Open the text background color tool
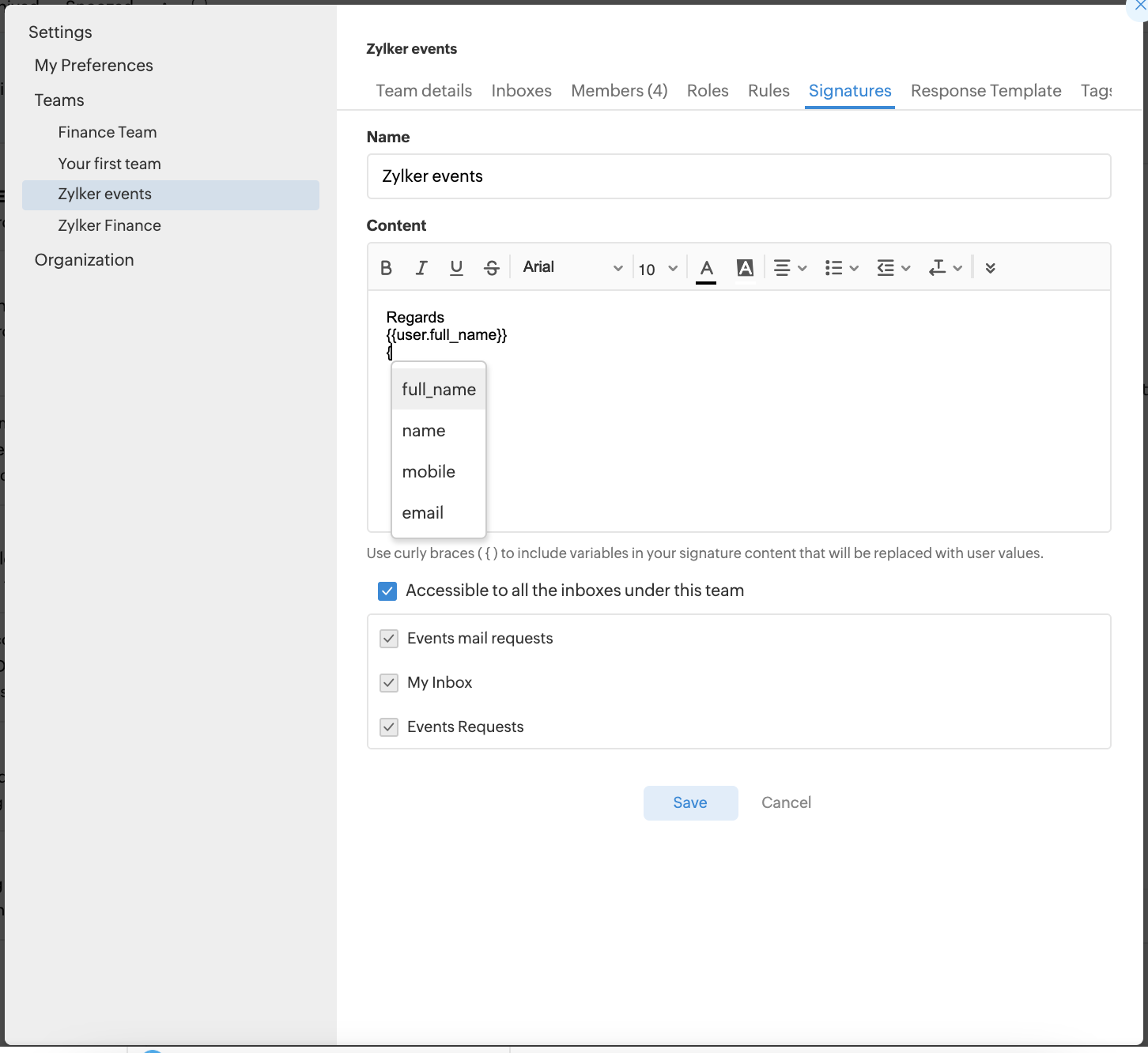The height and width of the screenshot is (1053, 1148). coord(745,268)
